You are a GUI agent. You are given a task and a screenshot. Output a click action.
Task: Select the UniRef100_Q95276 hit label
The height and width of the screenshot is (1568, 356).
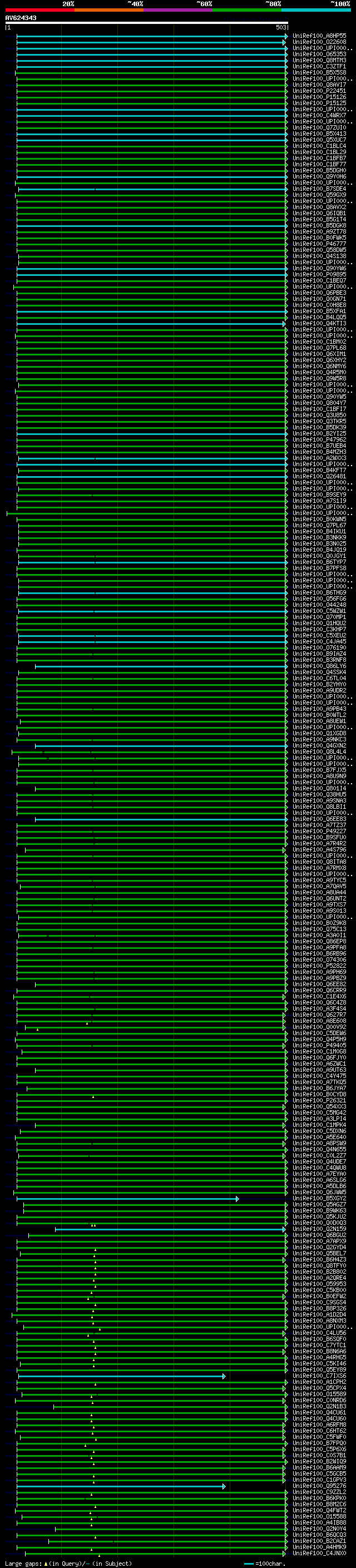(319, 1486)
